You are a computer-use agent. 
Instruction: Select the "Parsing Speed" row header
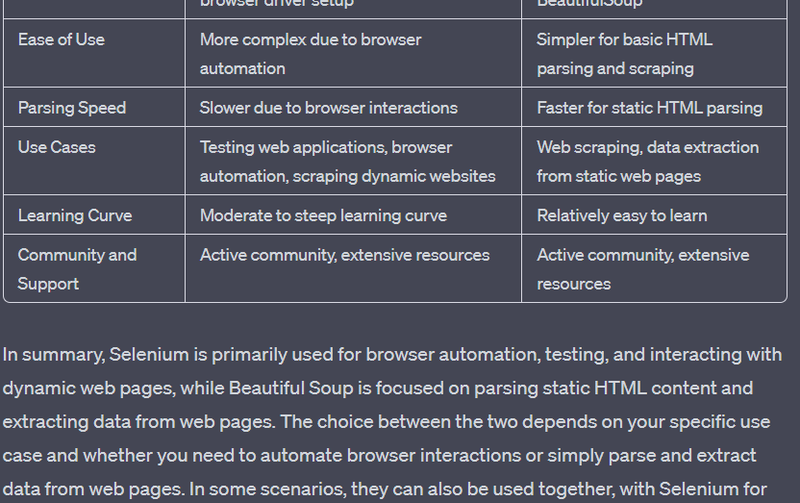point(72,108)
